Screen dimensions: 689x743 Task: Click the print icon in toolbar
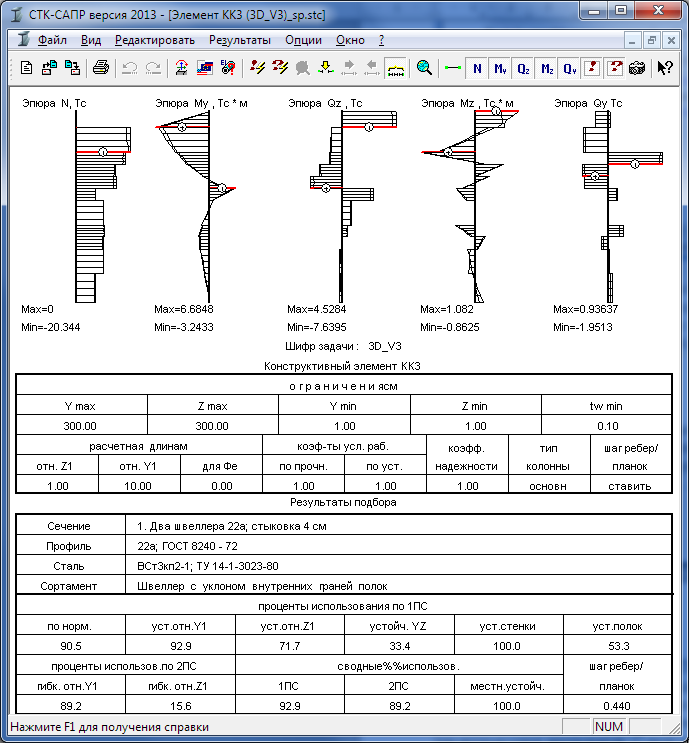click(100, 68)
